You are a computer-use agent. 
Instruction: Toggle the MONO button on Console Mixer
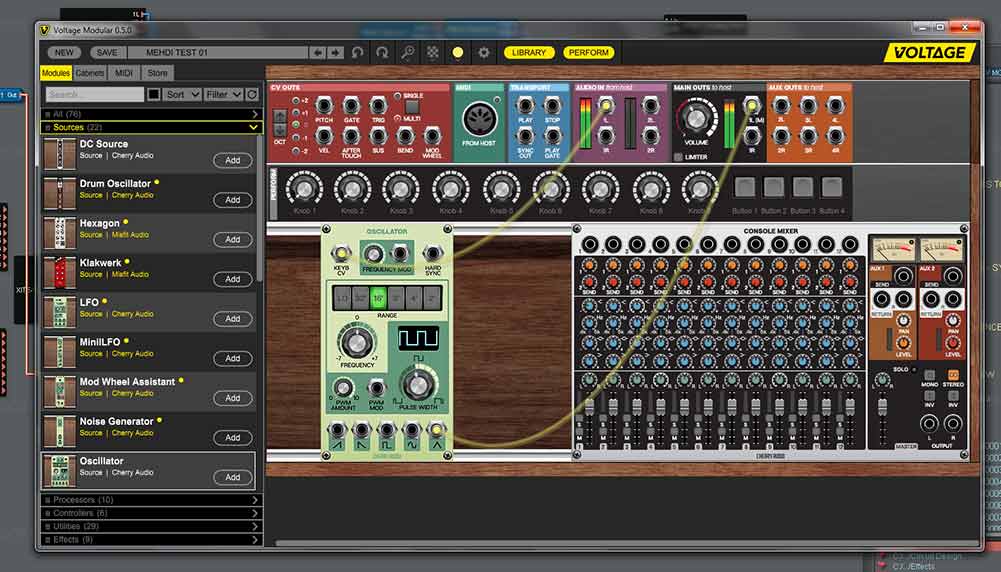(x=930, y=375)
